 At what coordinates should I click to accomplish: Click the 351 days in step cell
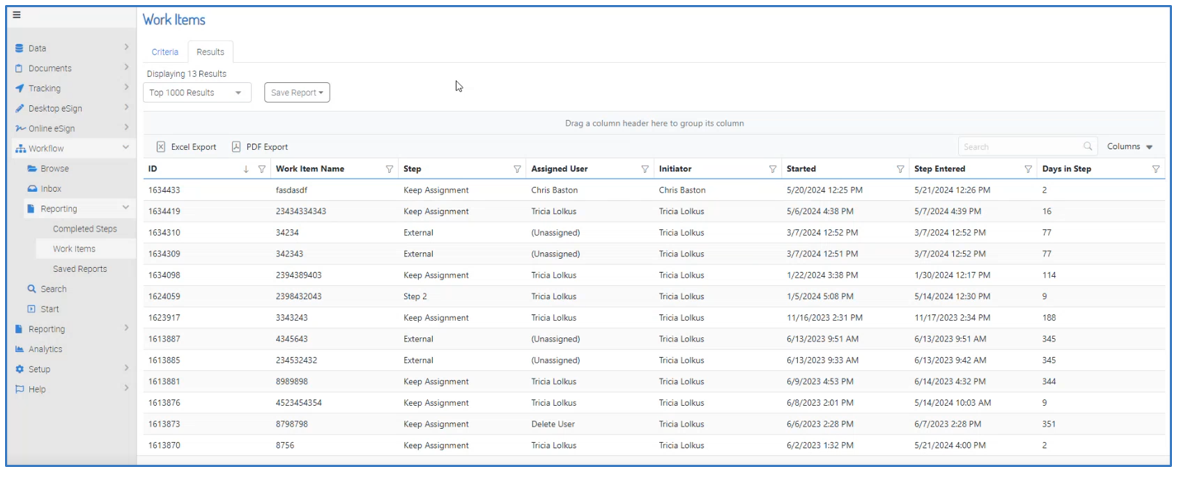(x=1049, y=424)
